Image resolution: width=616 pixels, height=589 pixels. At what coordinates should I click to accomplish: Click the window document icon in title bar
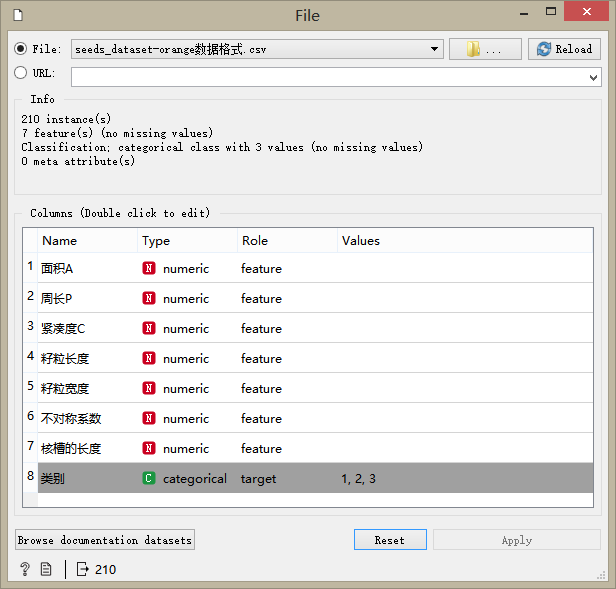click(18, 15)
